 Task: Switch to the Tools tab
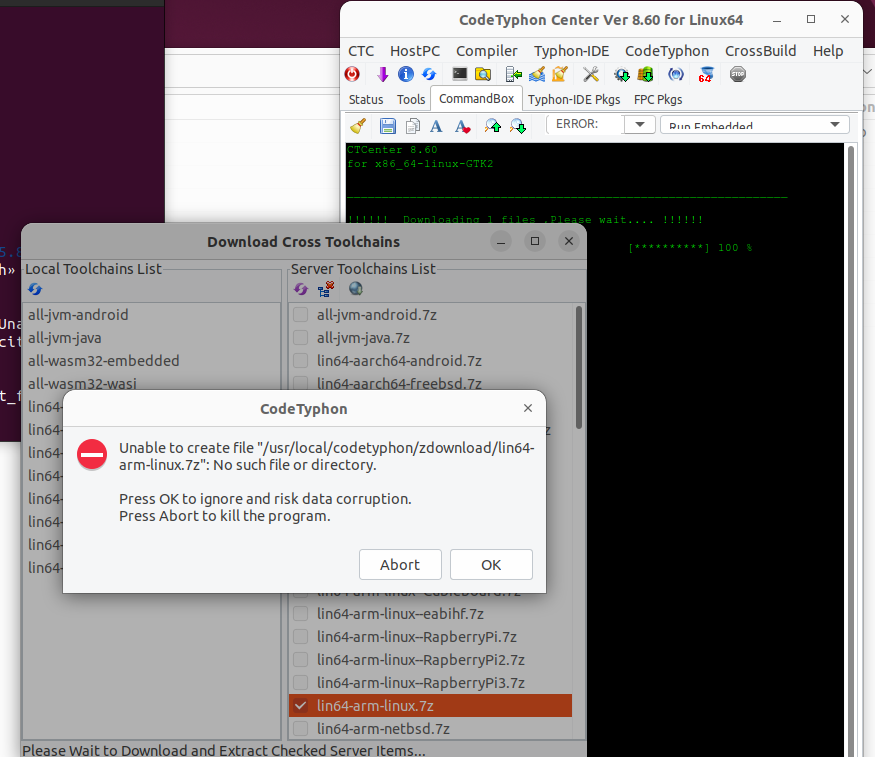(x=411, y=99)
